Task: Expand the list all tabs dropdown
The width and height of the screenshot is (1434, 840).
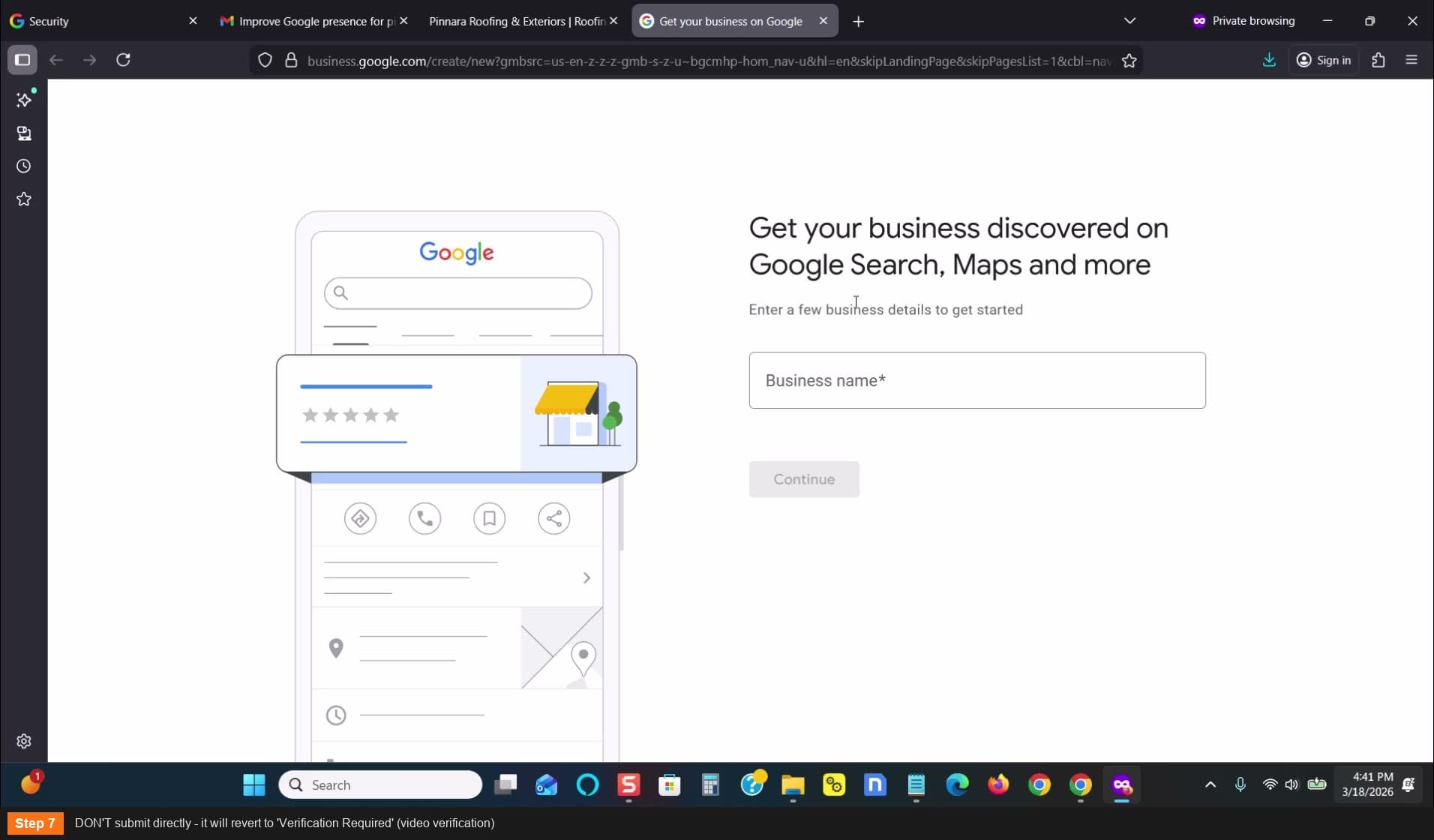Action: click(1129, 21)
